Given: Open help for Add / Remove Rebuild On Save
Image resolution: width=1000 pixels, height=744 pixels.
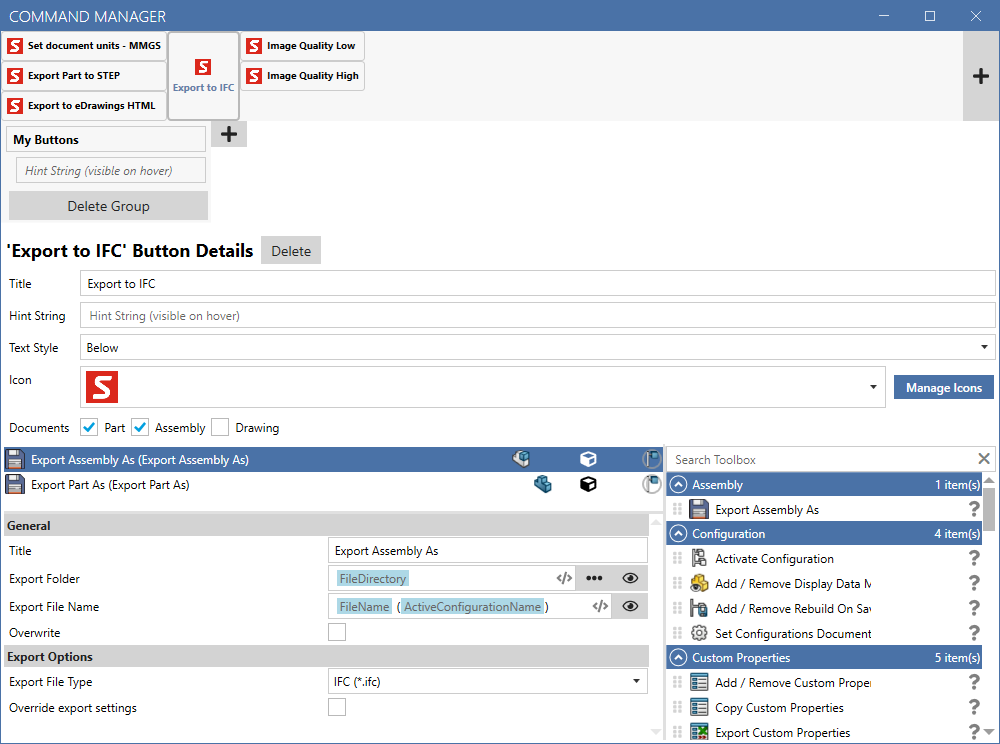Looking at the screenshot, I should coord(974,608).
